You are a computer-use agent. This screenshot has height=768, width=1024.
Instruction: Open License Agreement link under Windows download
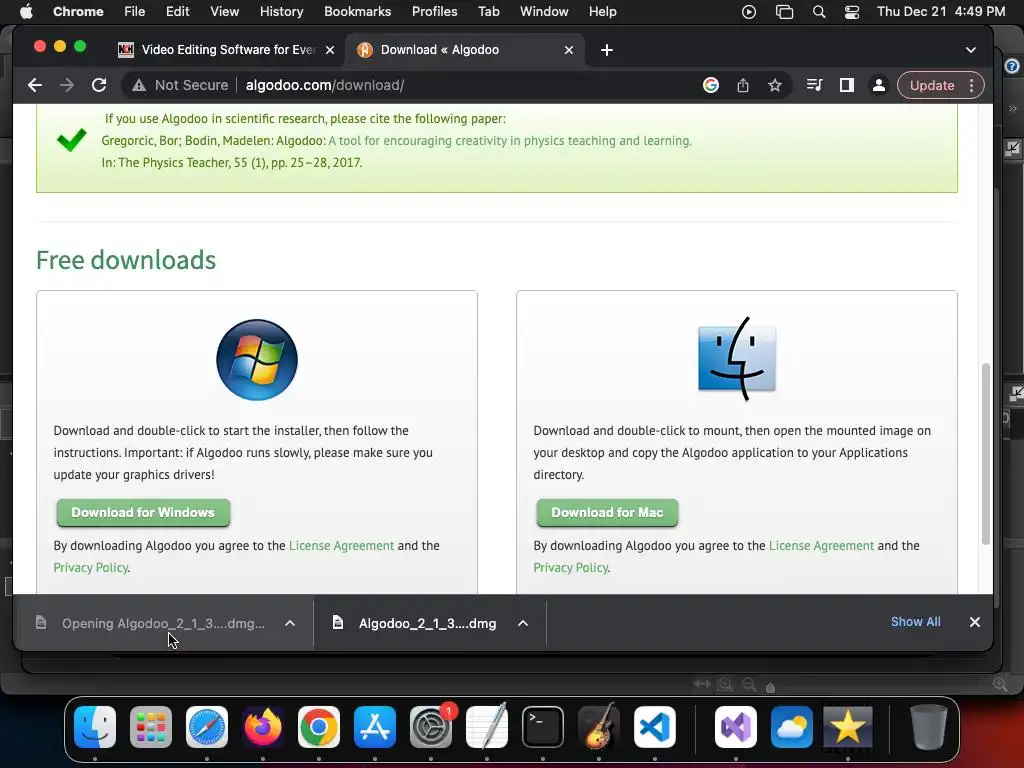342,545
